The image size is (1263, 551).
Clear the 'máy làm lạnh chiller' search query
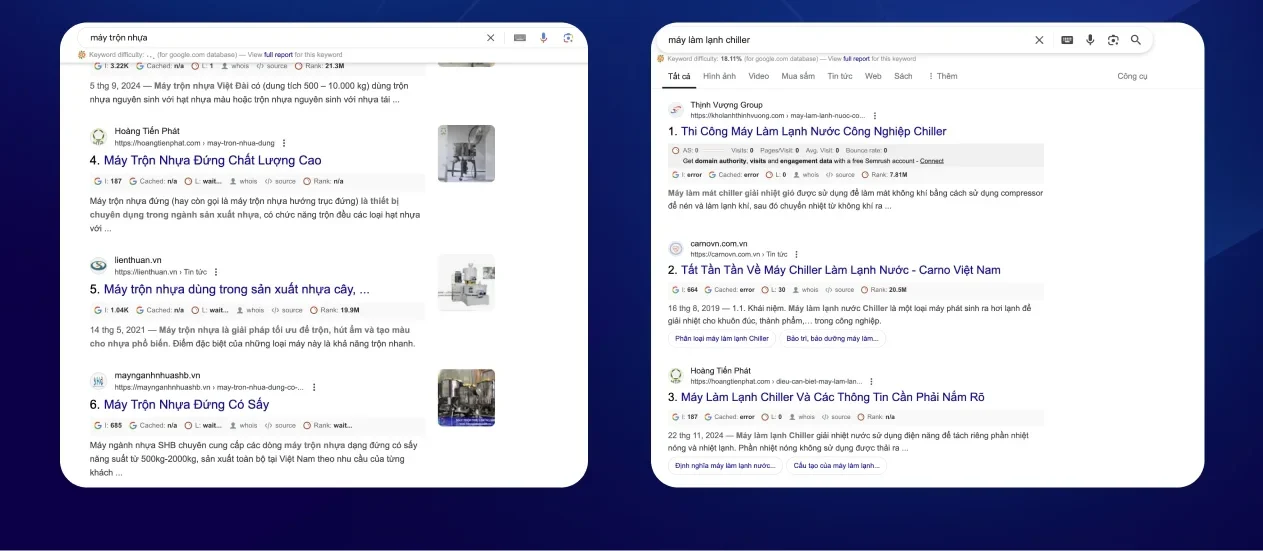click(1039, 40)
